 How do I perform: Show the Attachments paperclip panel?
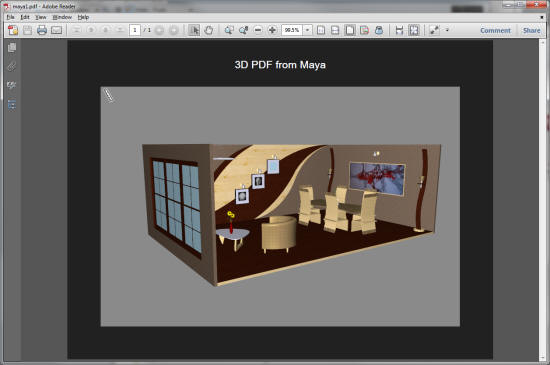pos(12,66)
